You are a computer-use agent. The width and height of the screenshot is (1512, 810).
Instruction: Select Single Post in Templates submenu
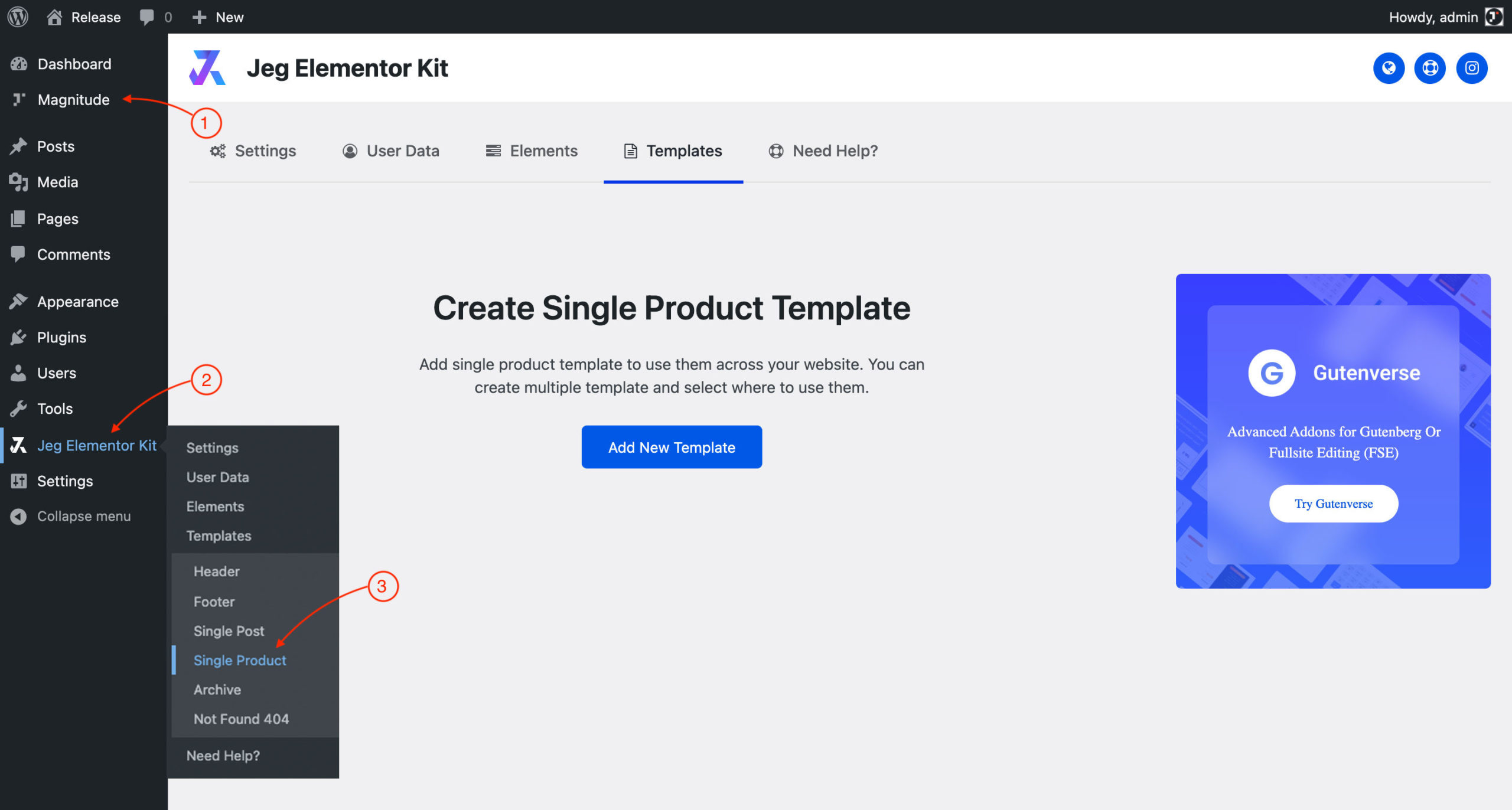(229, 631)
